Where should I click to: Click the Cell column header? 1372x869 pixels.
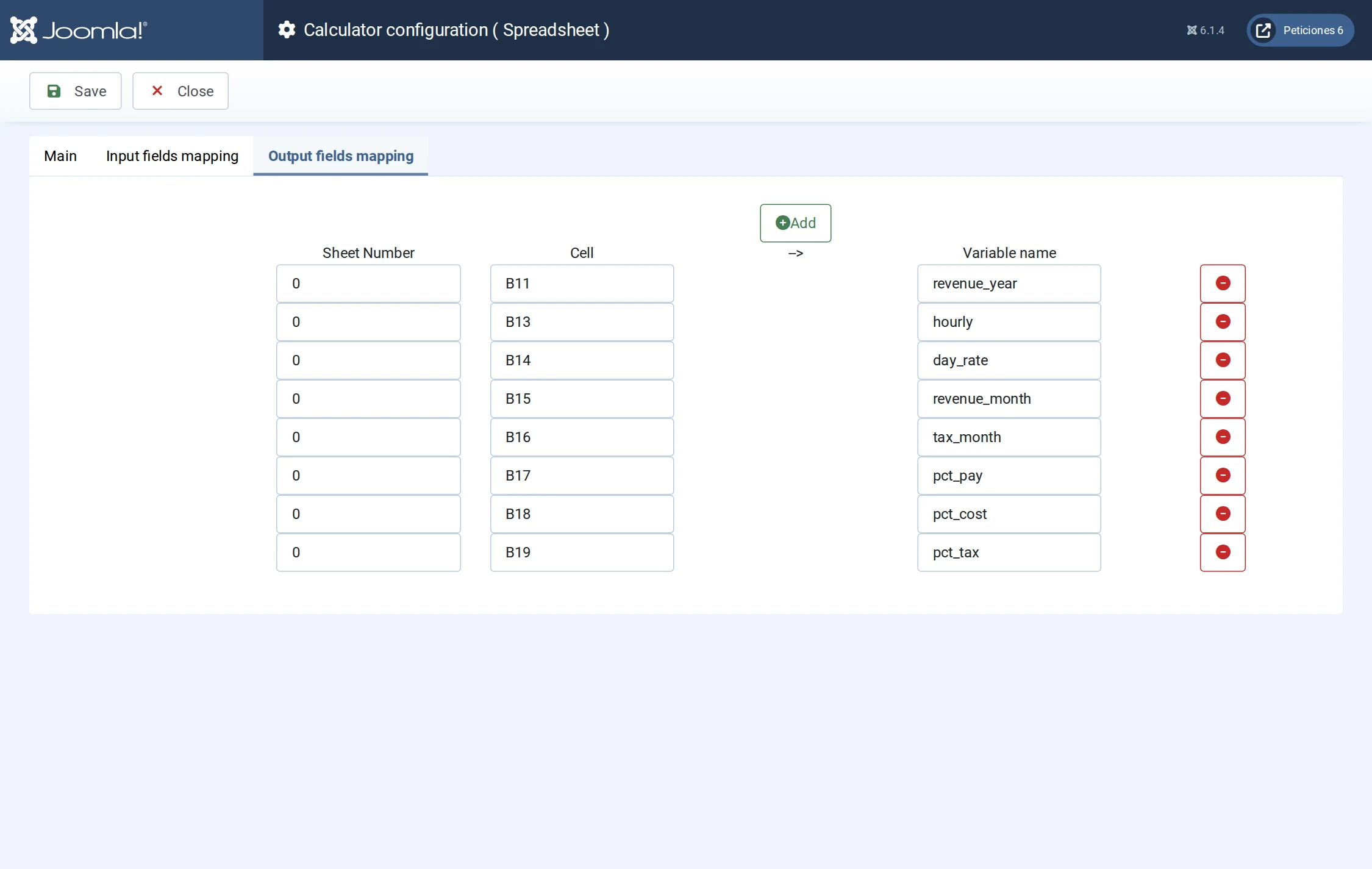pyautogui.click(x=582, y=253)
